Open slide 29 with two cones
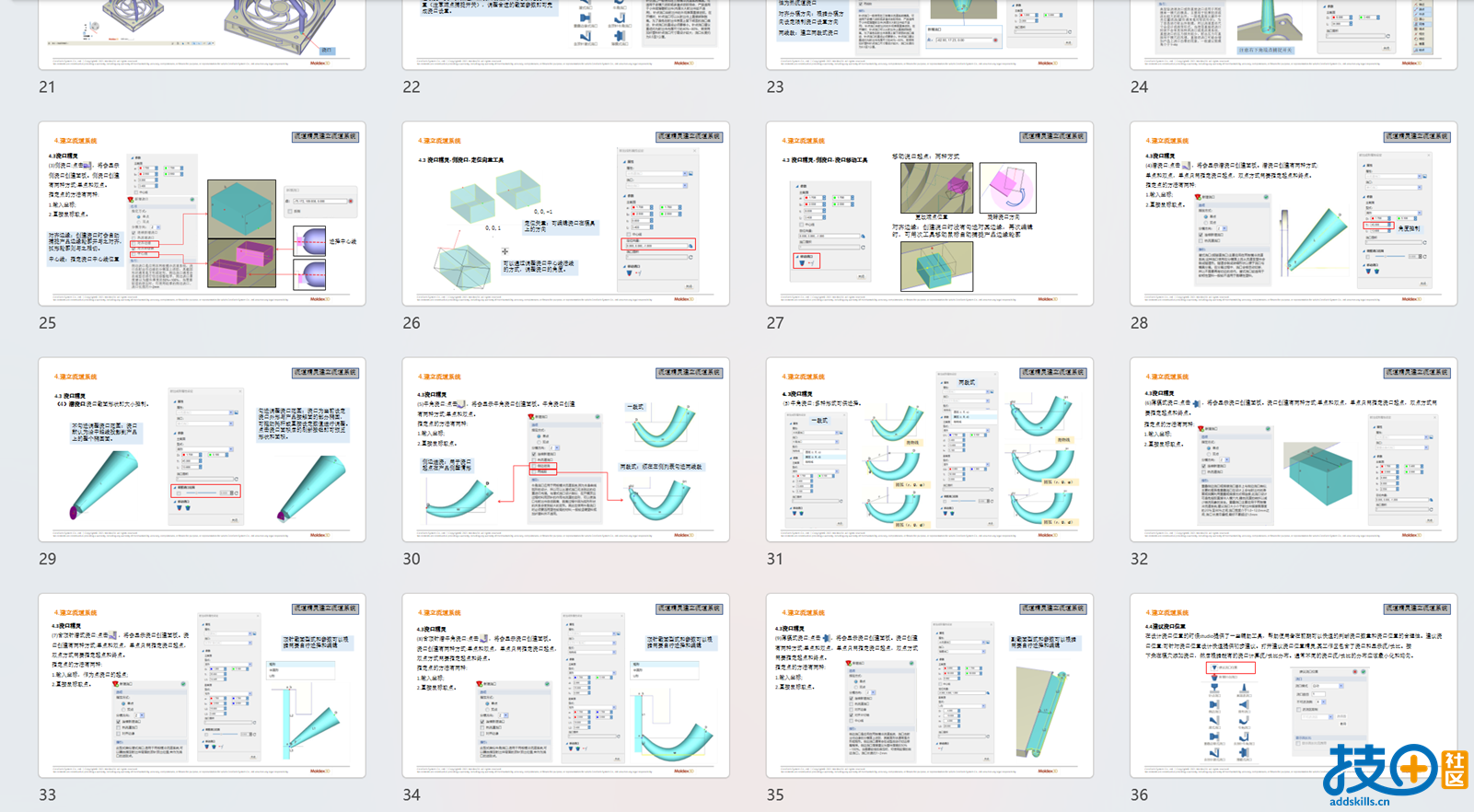 [x=202, y=449]
